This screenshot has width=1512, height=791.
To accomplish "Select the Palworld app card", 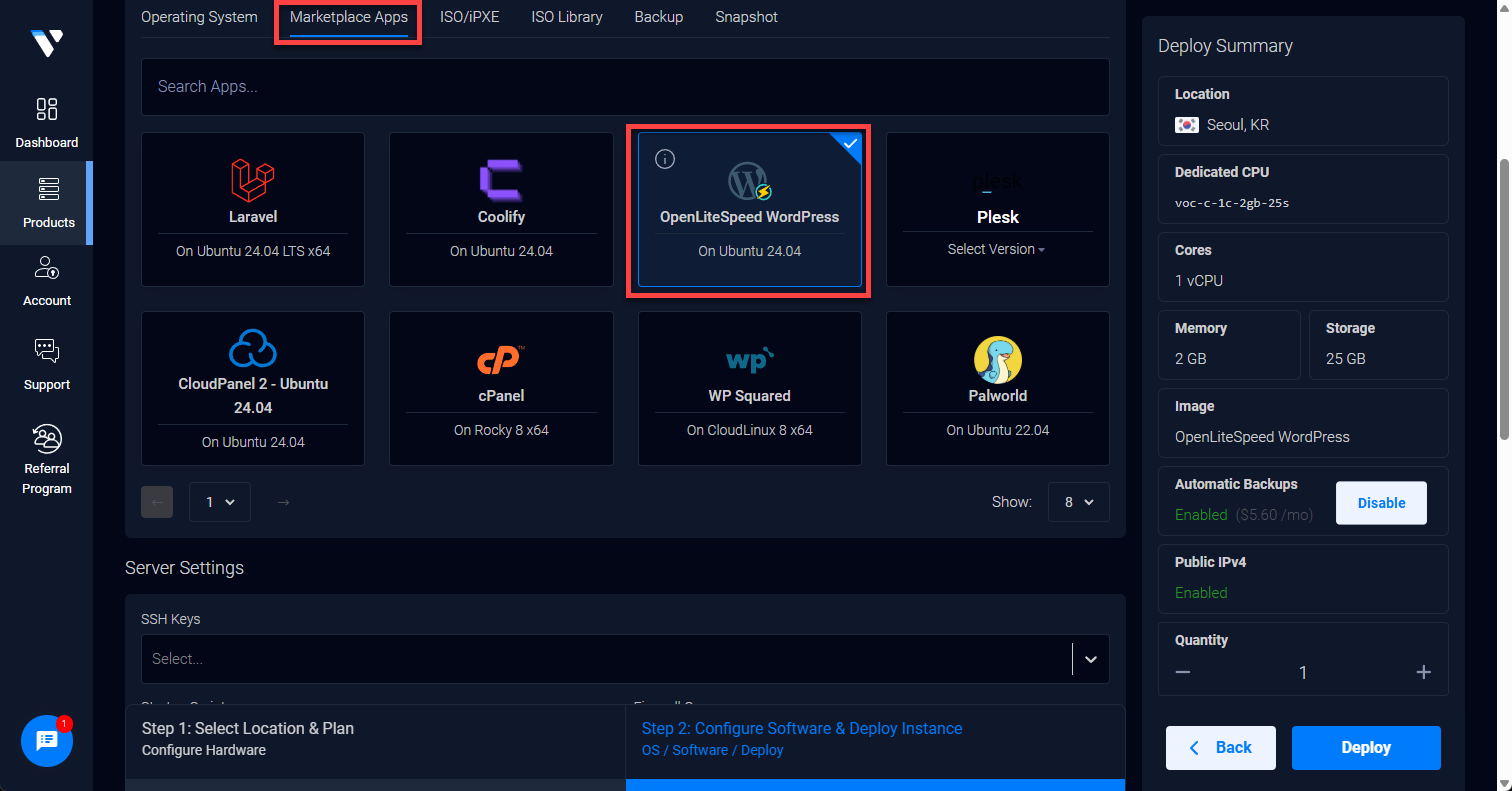I will coord(998,389).
